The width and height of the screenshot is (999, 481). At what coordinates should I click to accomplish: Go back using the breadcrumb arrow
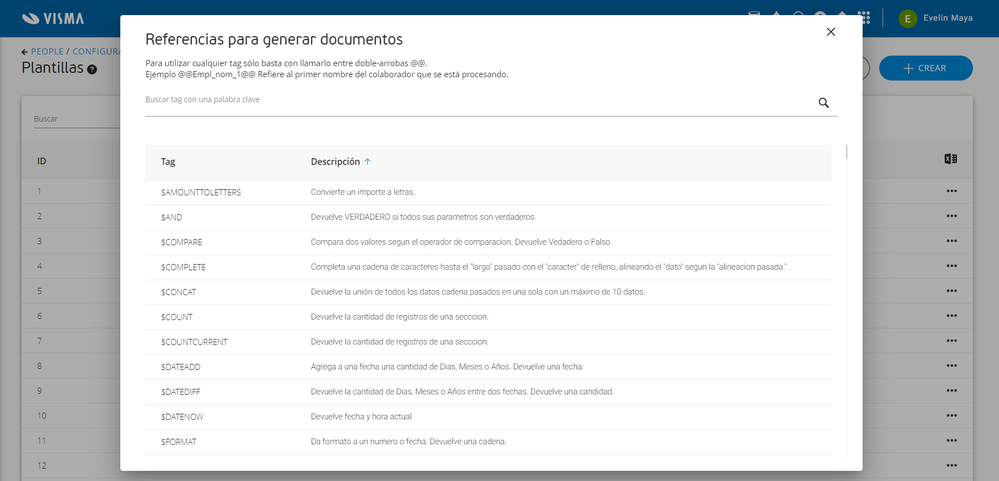click(x=25, y=52)
